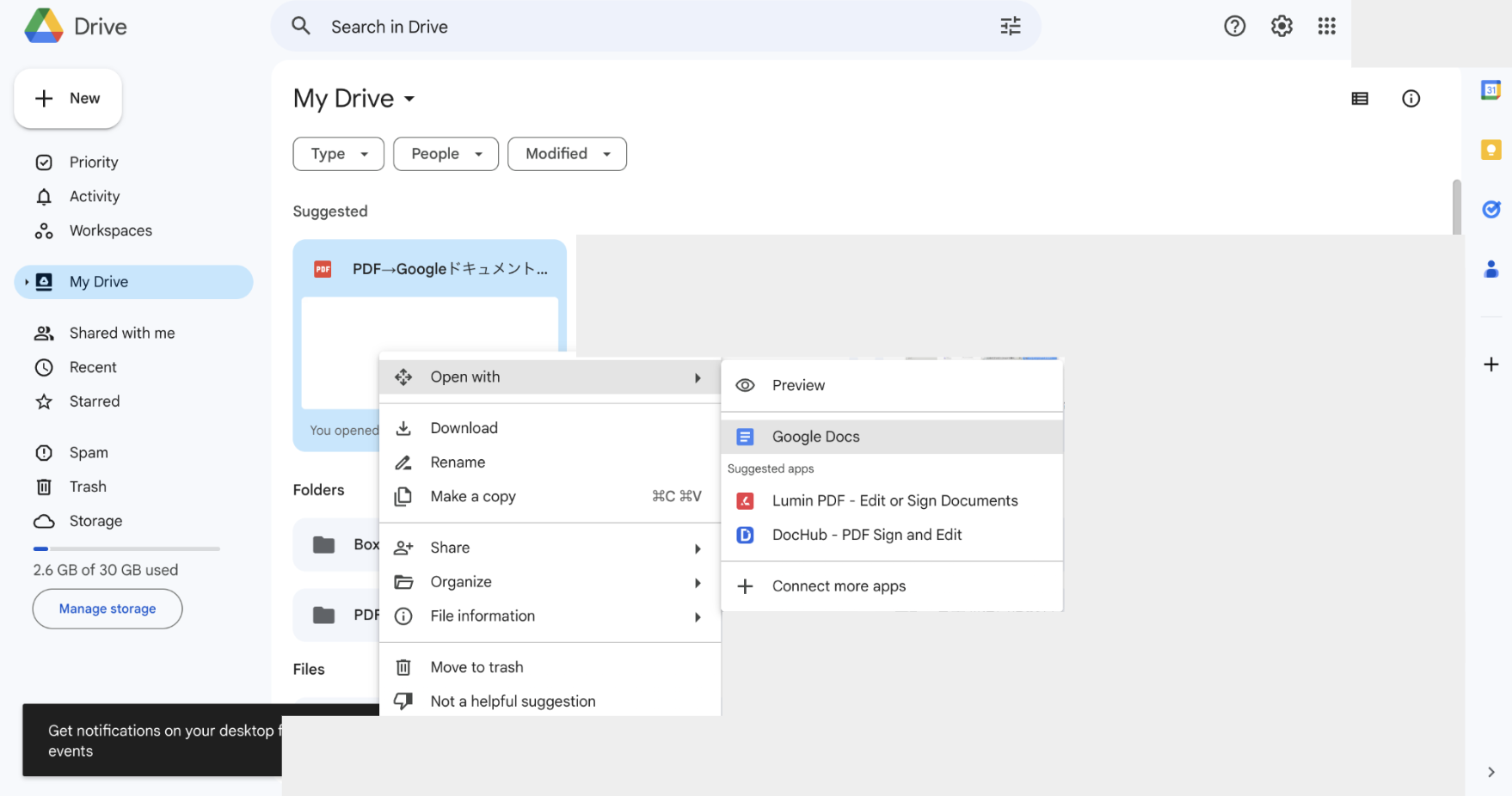Expand the side panel chevron at bottom right
The image size is (1512, 796).
coord(1490,772)
